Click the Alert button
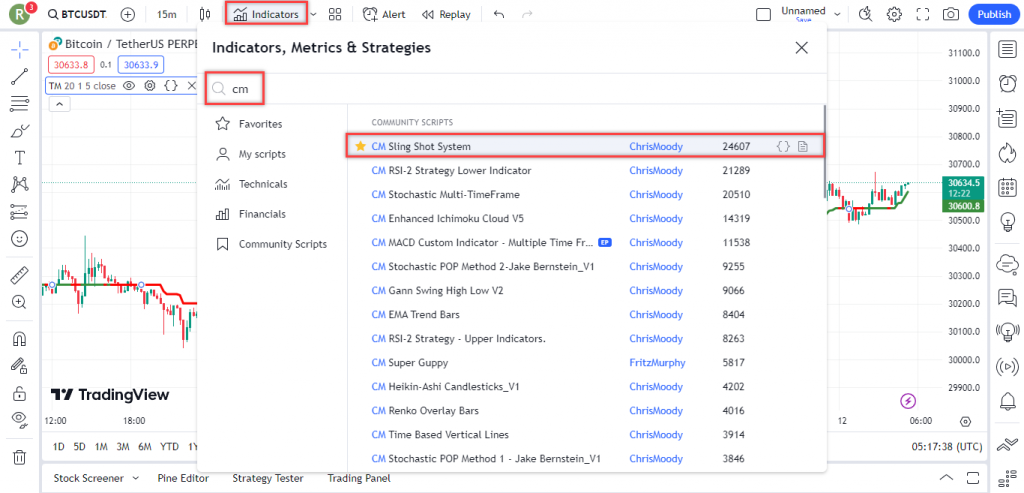 (x=384, y=14)
